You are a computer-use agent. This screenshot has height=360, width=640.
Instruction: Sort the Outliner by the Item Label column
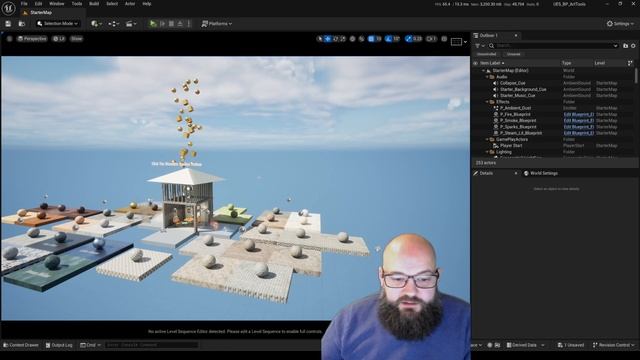[x=491, y=63]
